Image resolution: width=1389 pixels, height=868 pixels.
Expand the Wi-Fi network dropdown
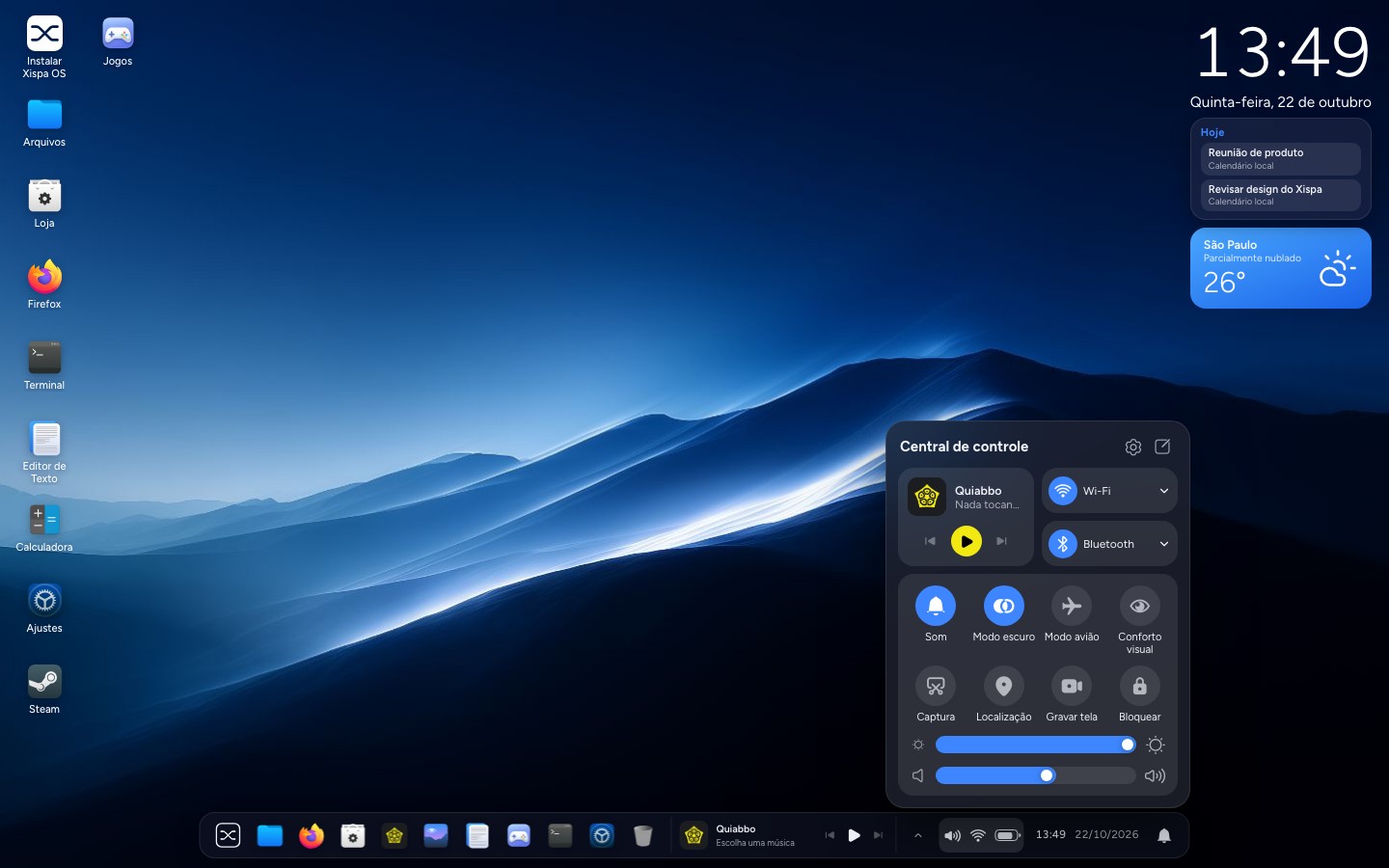pos(1164,491)
